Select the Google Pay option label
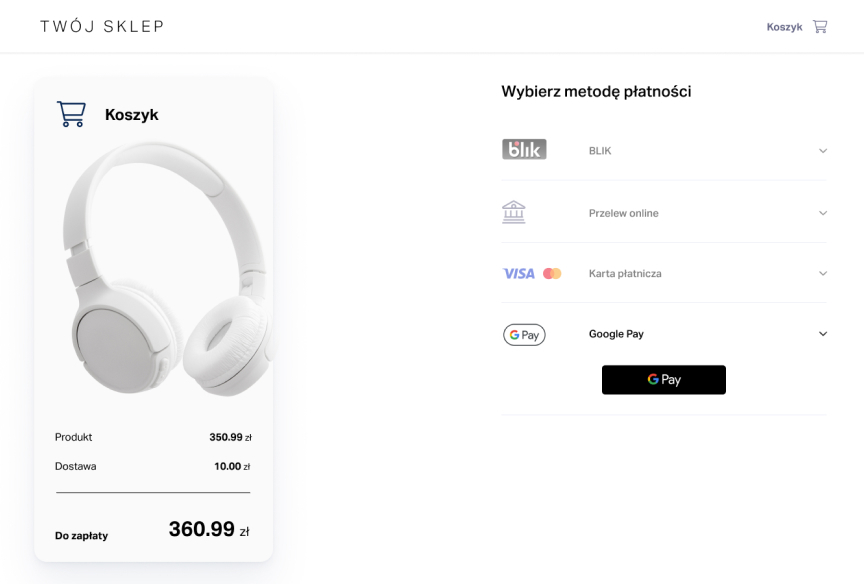 pos(616,334)
